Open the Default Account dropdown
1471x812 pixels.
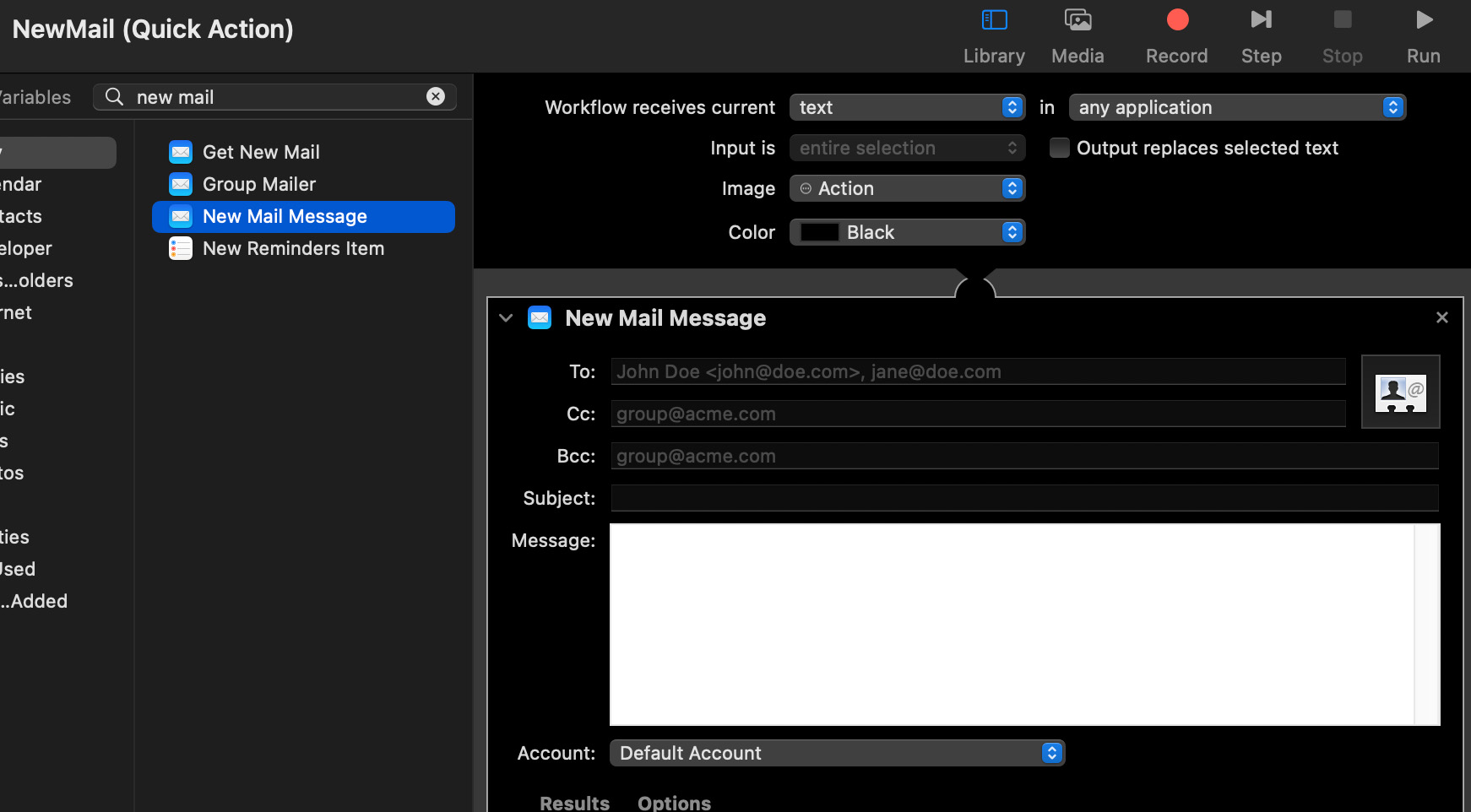pyautogui.click(x=838, y=753)
